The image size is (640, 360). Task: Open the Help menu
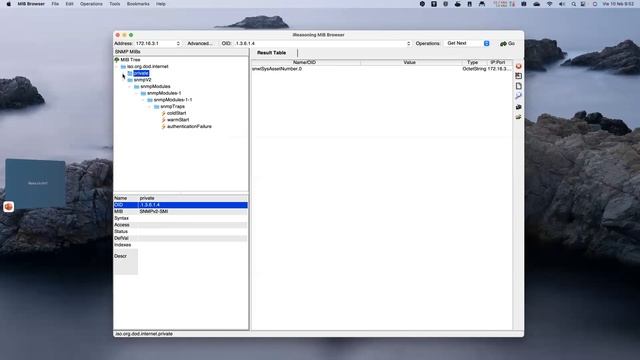(x=161, y=4)
